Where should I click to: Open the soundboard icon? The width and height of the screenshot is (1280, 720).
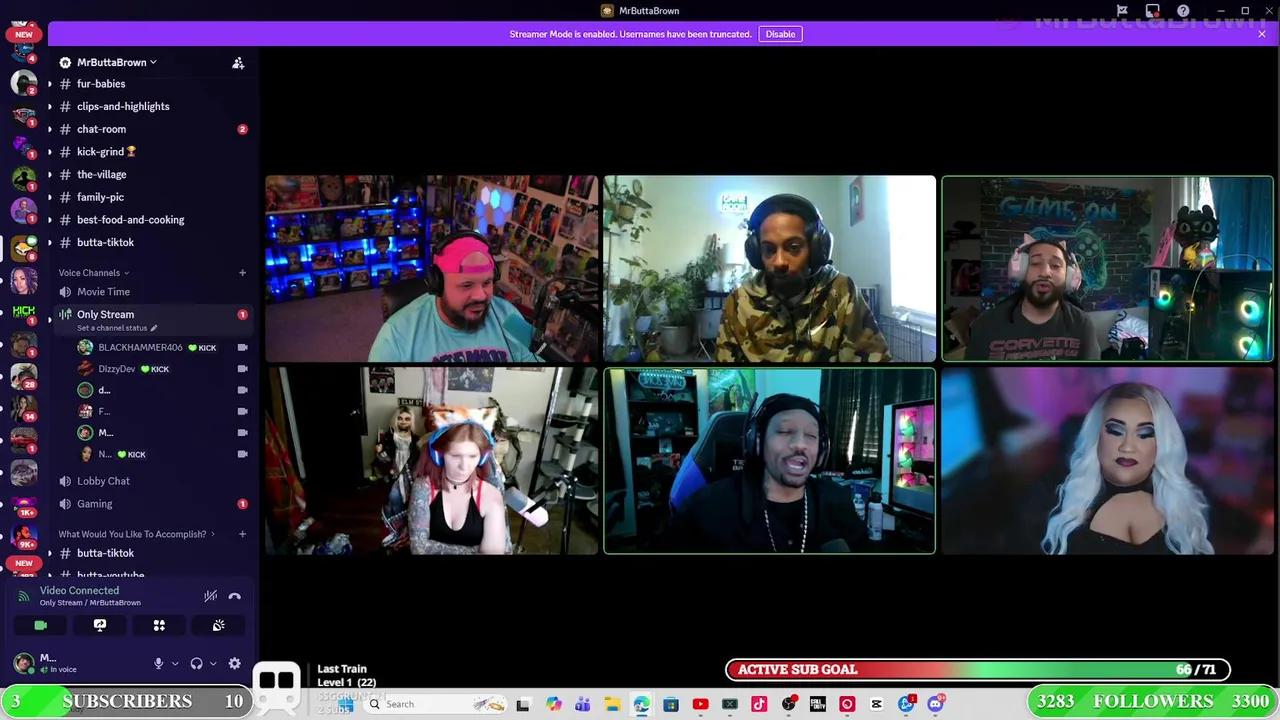[218, 625]
